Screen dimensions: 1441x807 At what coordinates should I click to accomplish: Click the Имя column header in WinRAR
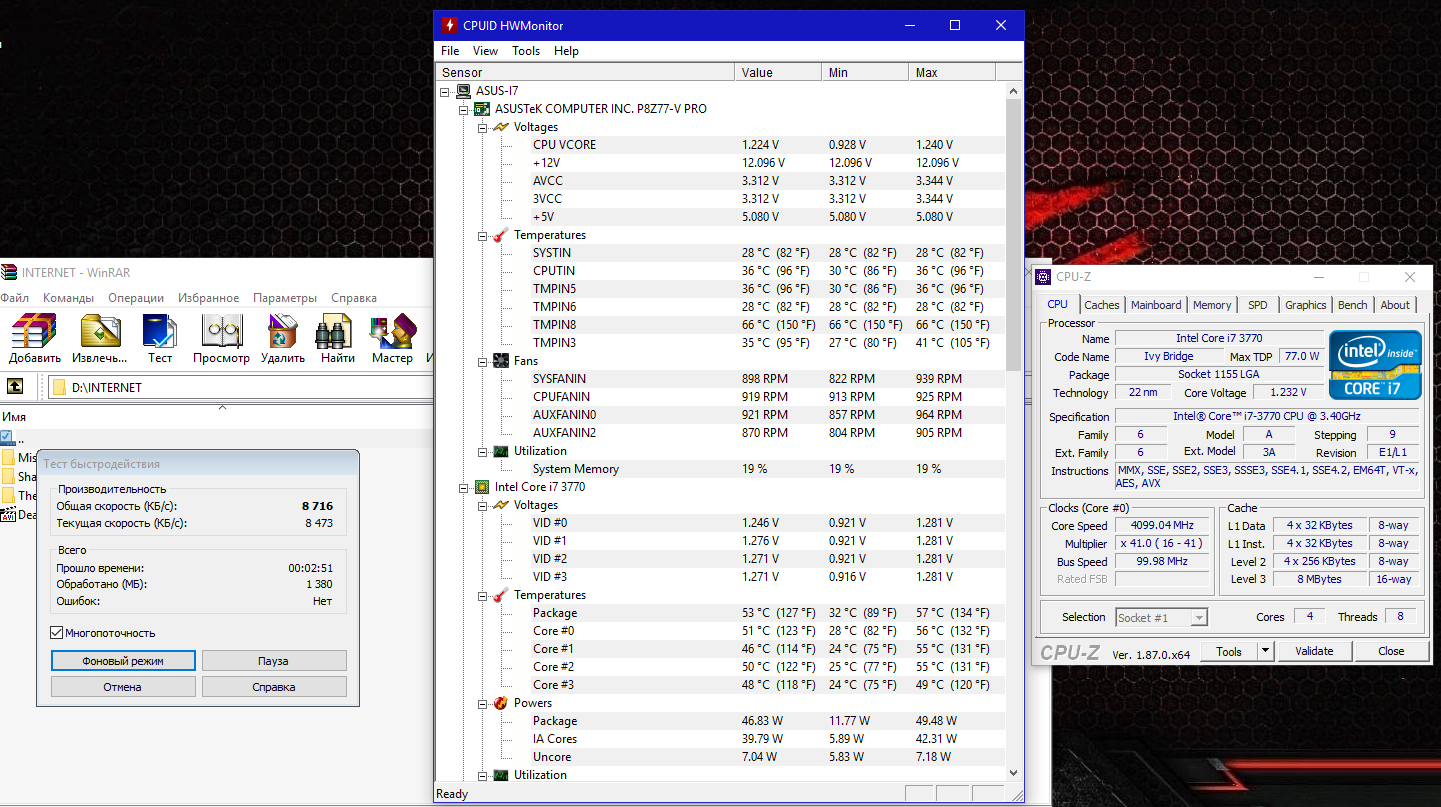click(x=216, y=417)
